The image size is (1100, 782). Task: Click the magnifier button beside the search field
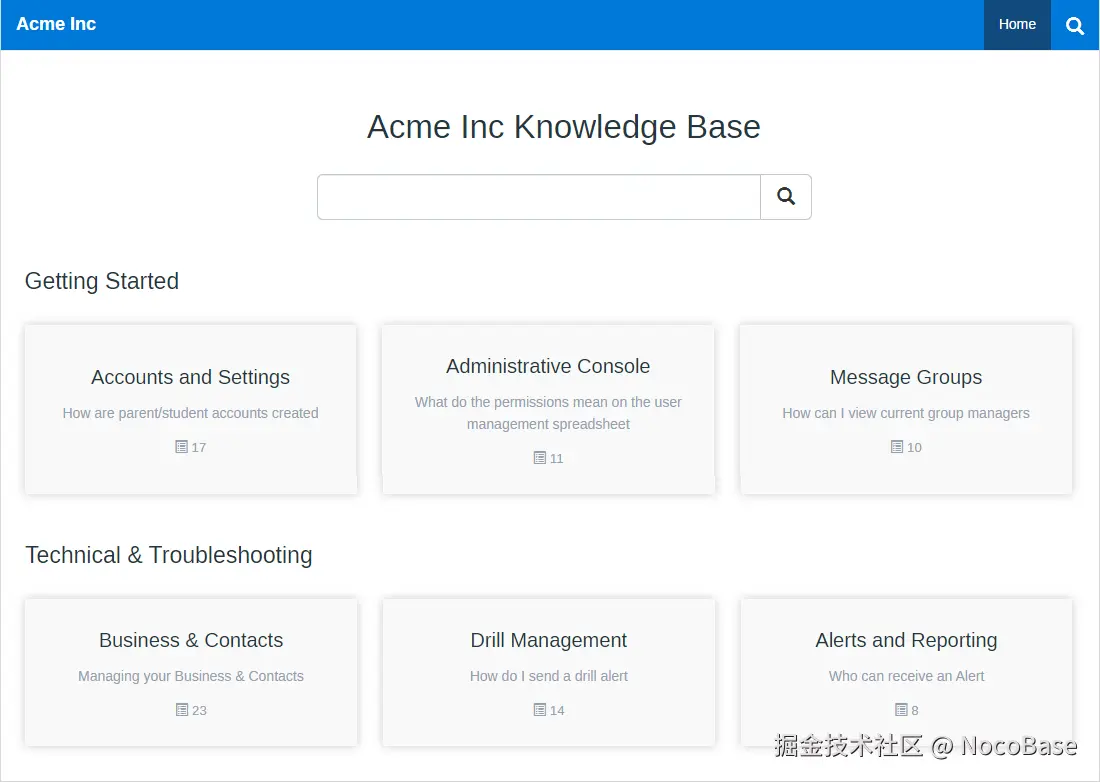(786, 197)
